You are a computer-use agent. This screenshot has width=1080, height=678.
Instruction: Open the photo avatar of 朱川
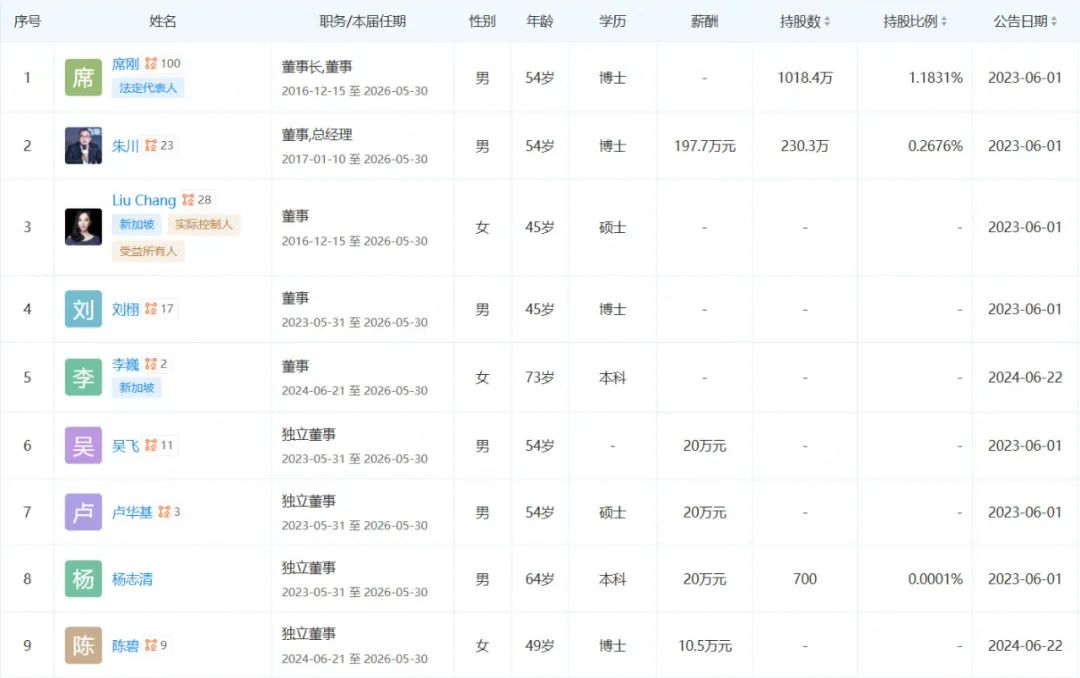[83, 145]
